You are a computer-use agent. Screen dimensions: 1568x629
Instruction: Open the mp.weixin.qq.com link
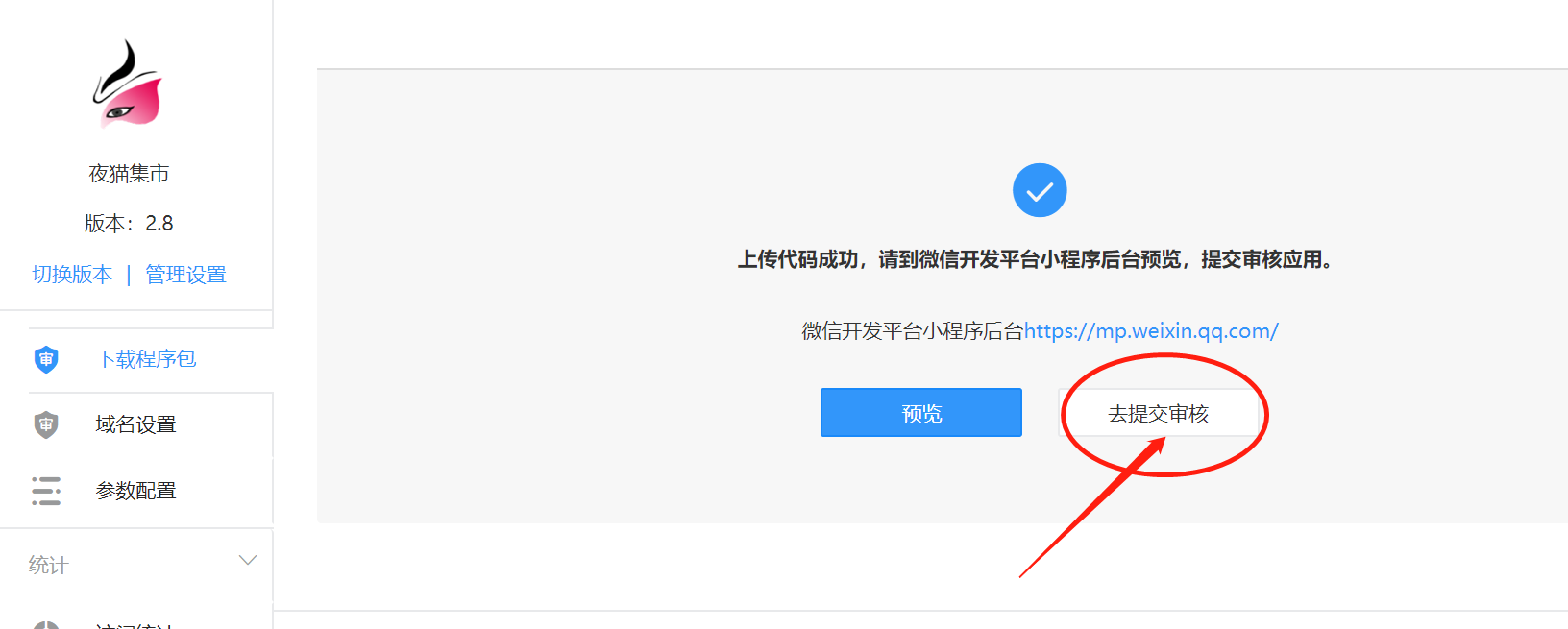pyautogui.click(x=1151, y=331)
